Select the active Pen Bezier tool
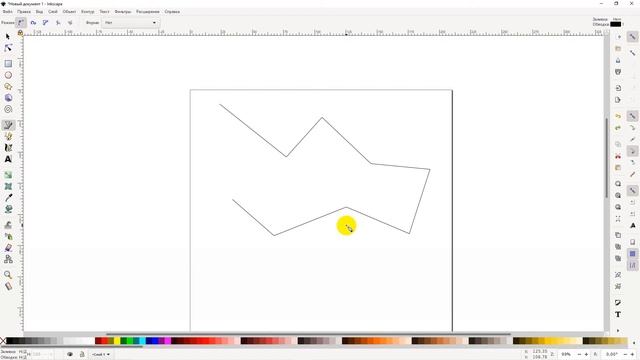This screenshot has width=640, height=360. tap(8, 125)
